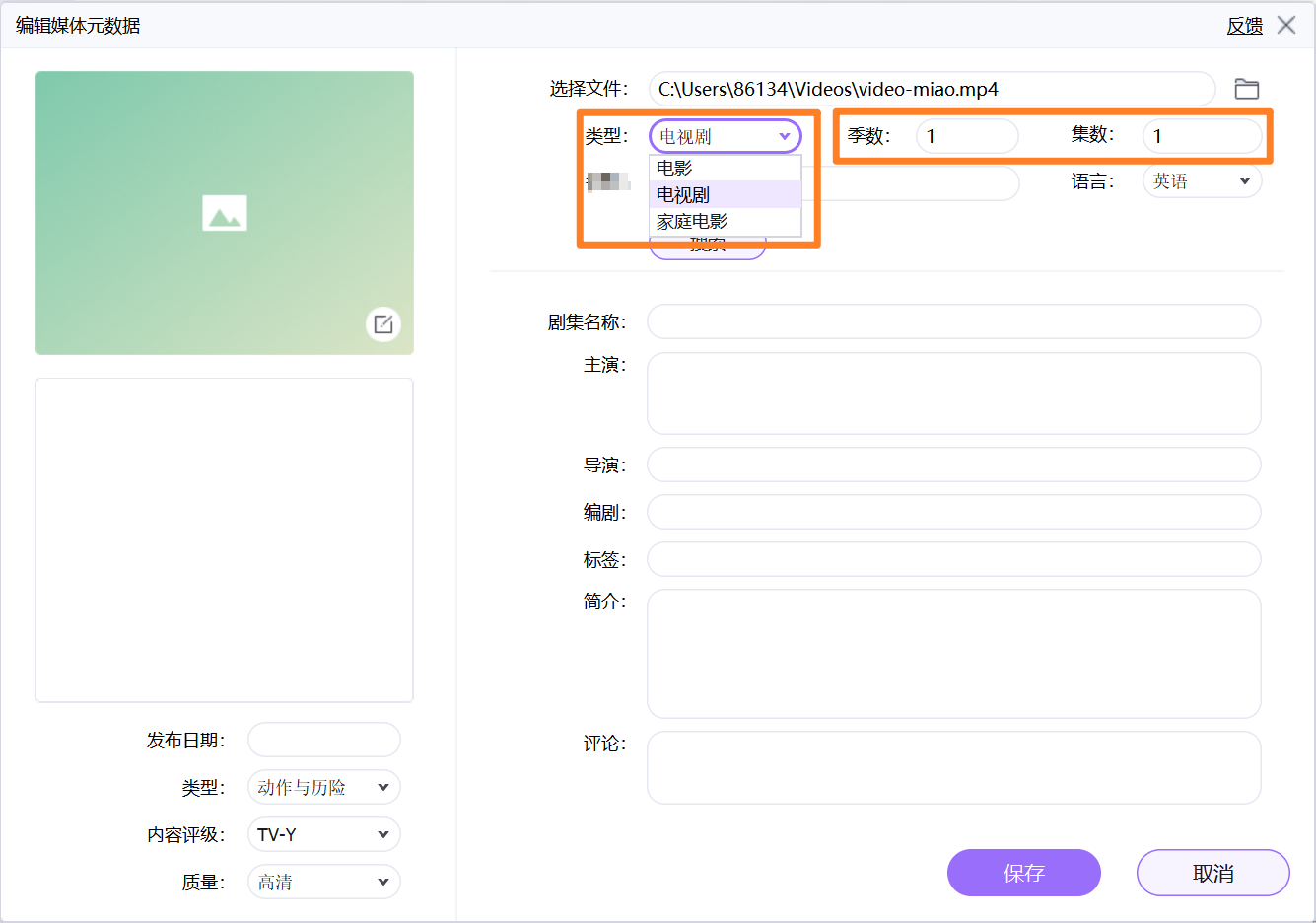Open the 语言 language dropdown showing 英语
The height and width of the screenshot is (923, 1316).
[1202, 180]
